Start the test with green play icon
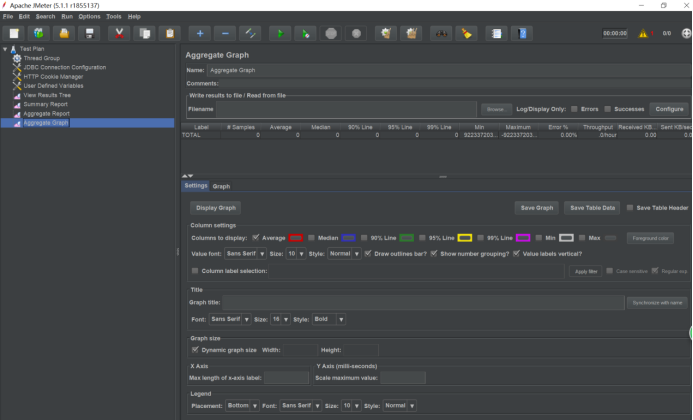Screen dimensions: 693x420 click(x=280, y=34)
